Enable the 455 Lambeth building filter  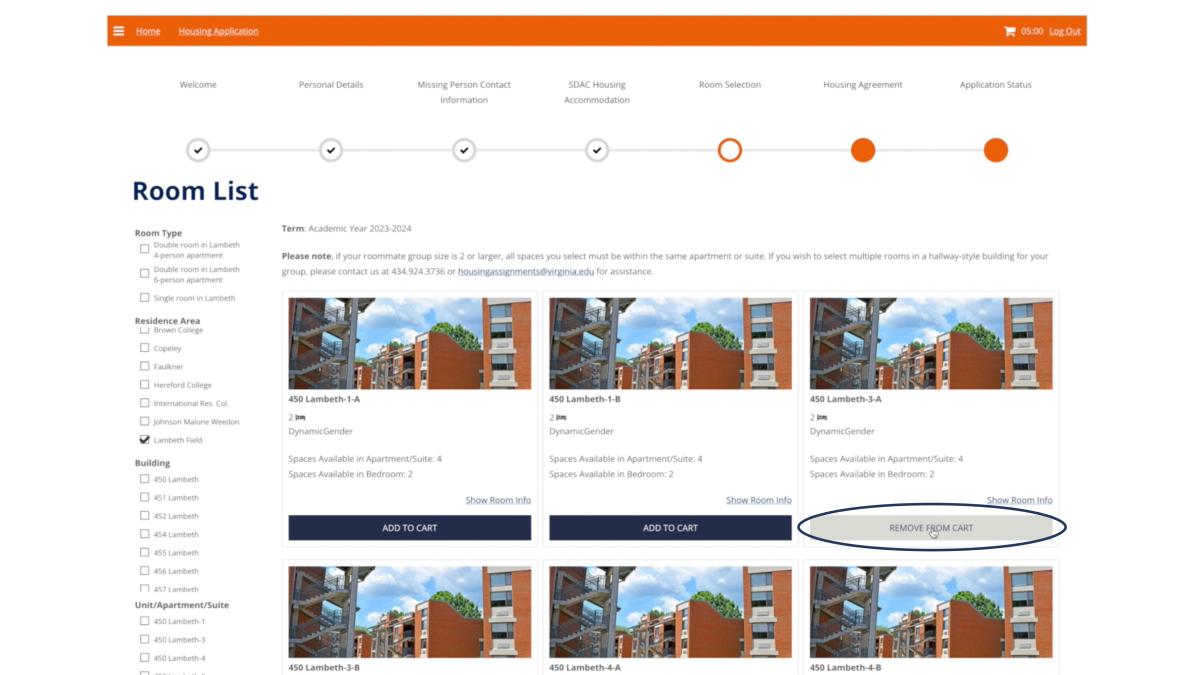coord(145,552)
